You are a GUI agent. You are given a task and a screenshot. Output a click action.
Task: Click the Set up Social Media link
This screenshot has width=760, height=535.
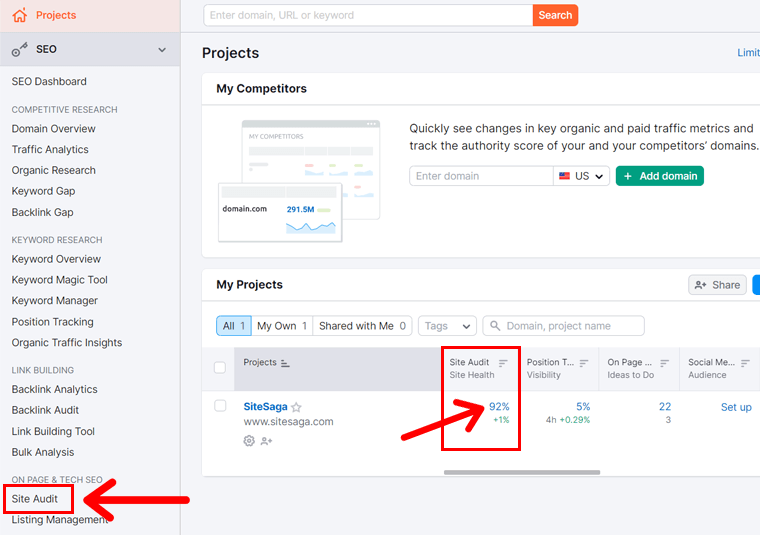tap(736, 407)
